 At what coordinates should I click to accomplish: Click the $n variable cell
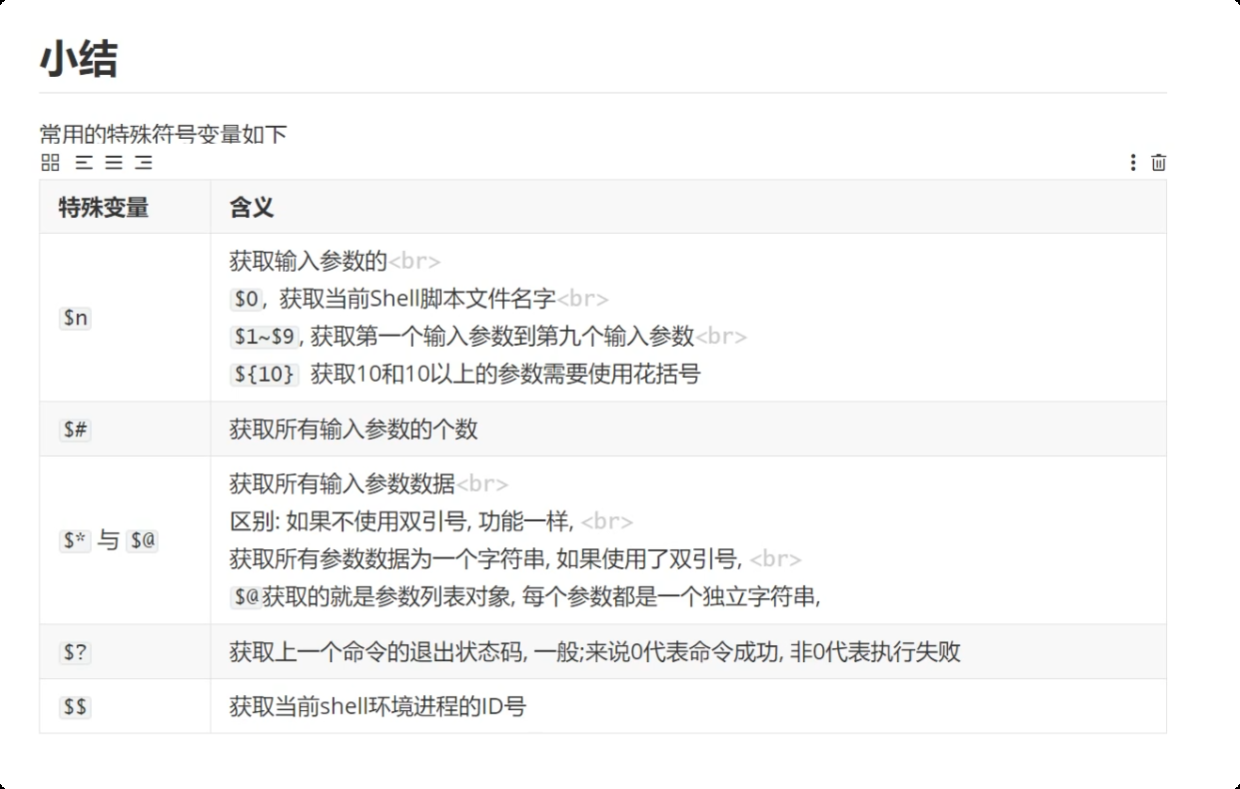[x=125, y=318]
